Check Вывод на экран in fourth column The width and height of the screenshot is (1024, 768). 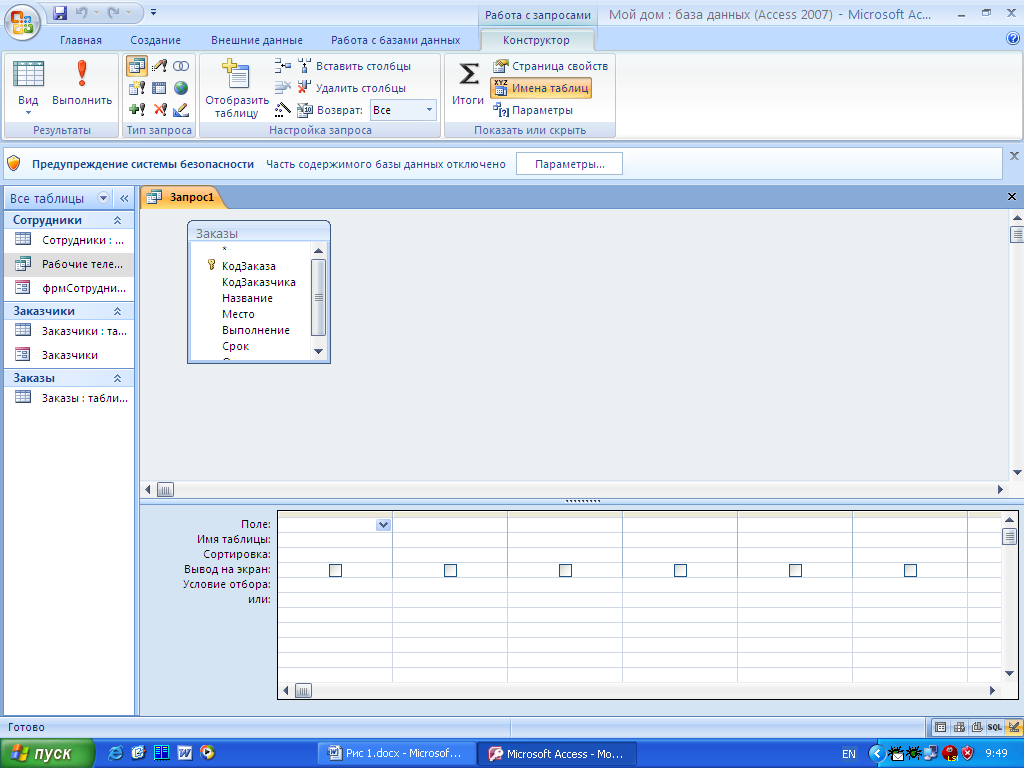(x=680, y=570)
